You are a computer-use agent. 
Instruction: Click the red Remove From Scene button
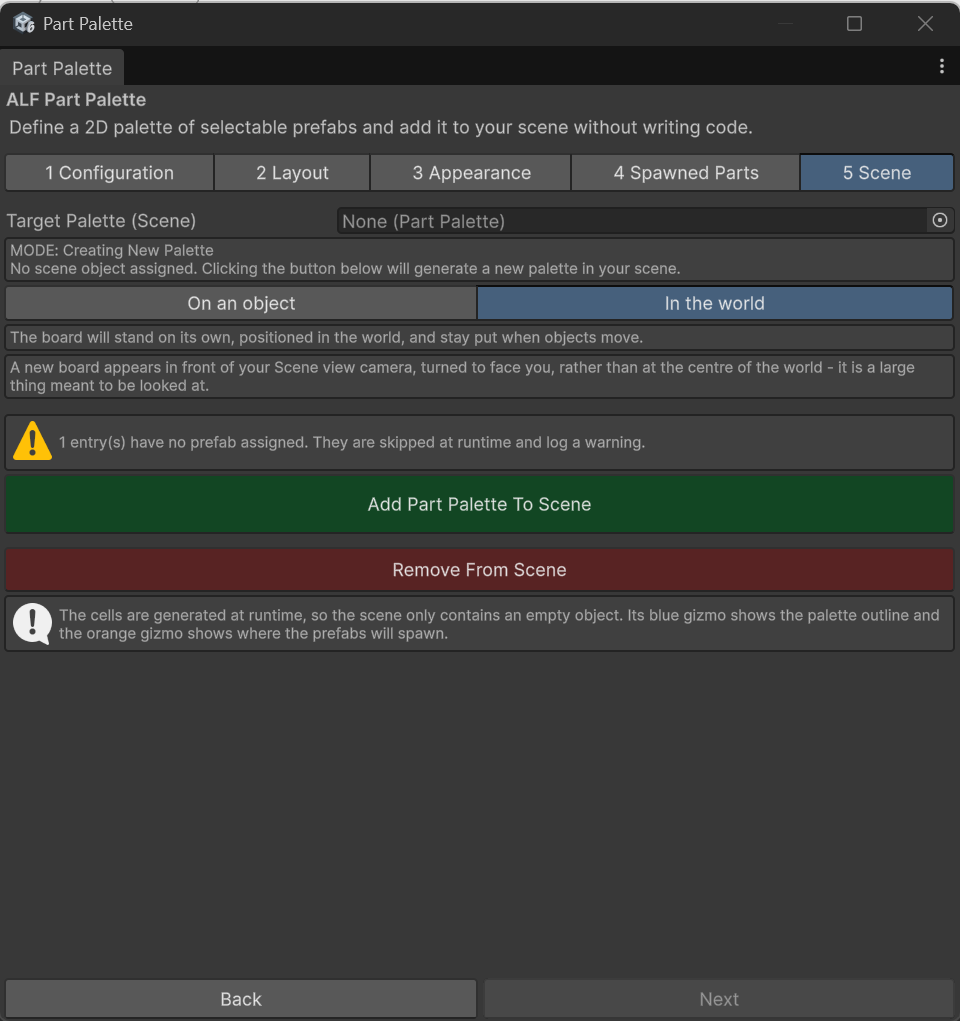[479, 570]
